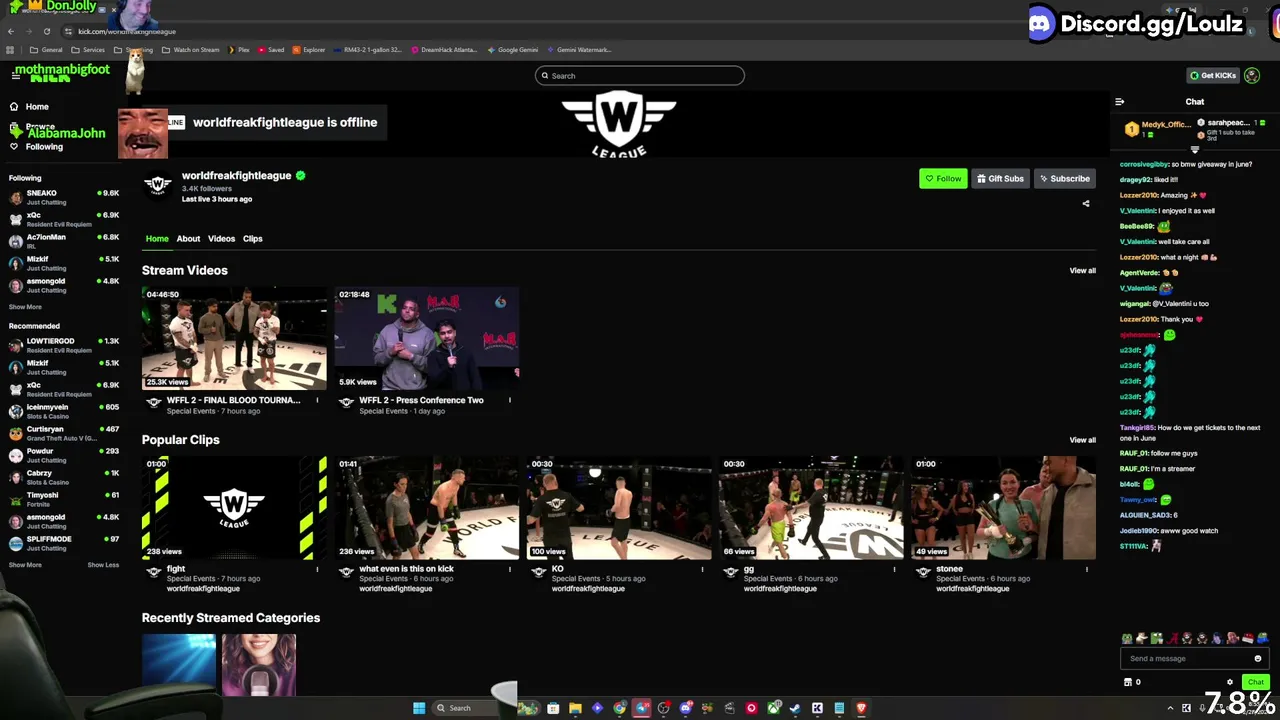Open Curtisryan channel in Recommended
Viewport: 1280px width, 720px height.
coord(63,433)
